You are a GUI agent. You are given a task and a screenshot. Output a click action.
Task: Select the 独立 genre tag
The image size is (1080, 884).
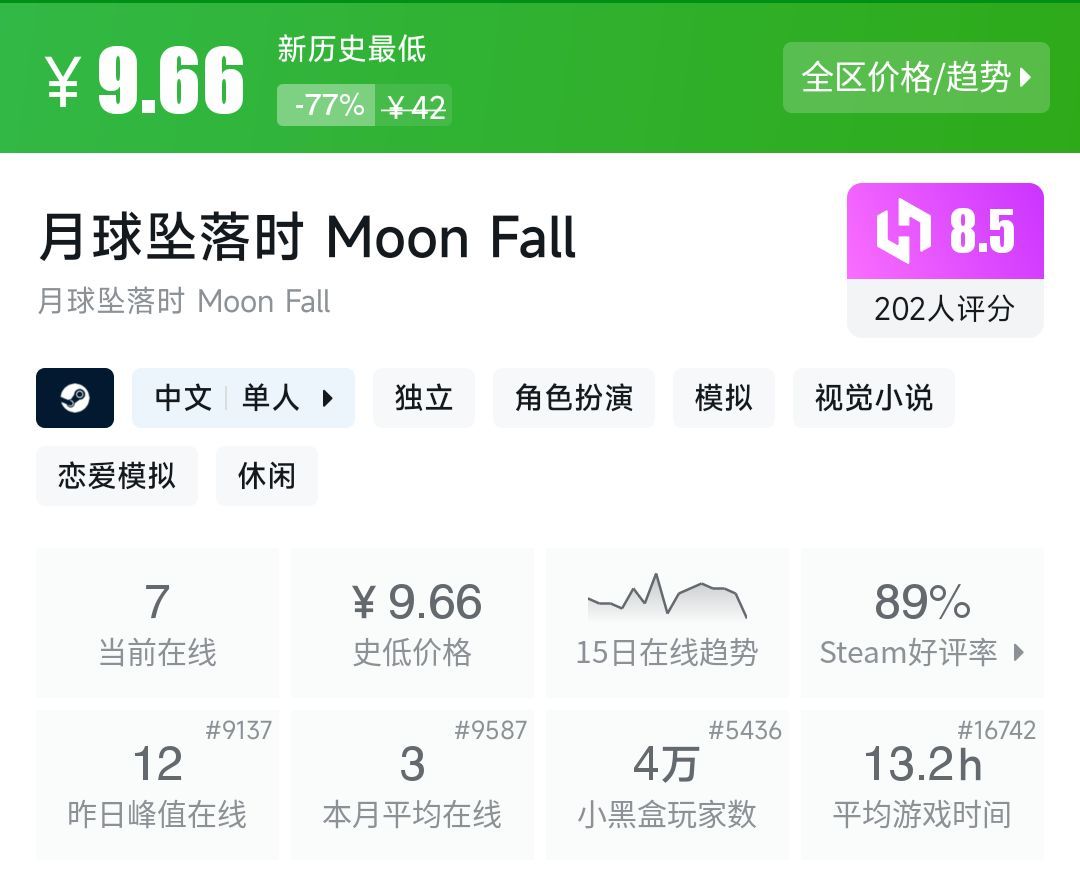(x=424, y=398)
